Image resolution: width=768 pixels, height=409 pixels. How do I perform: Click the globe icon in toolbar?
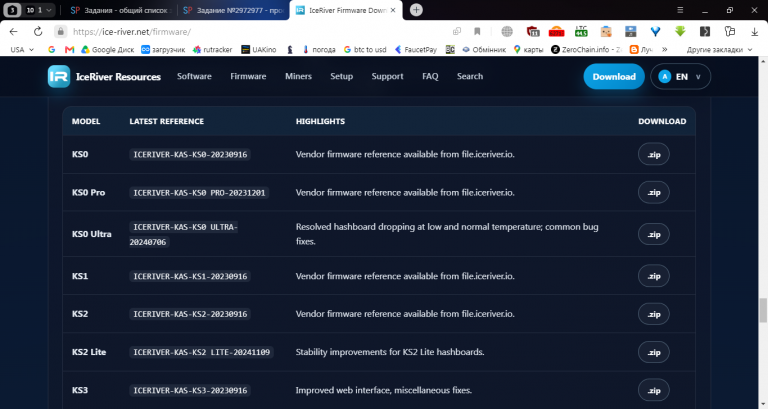[507, 31]
